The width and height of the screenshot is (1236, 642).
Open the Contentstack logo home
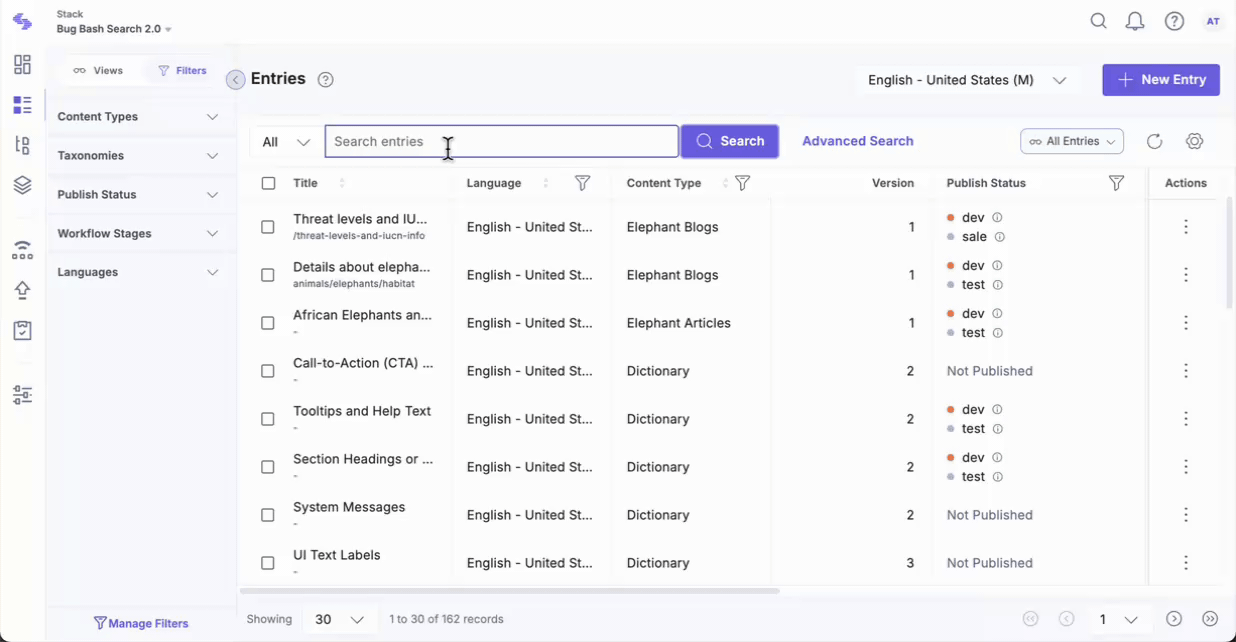point(22,22)
